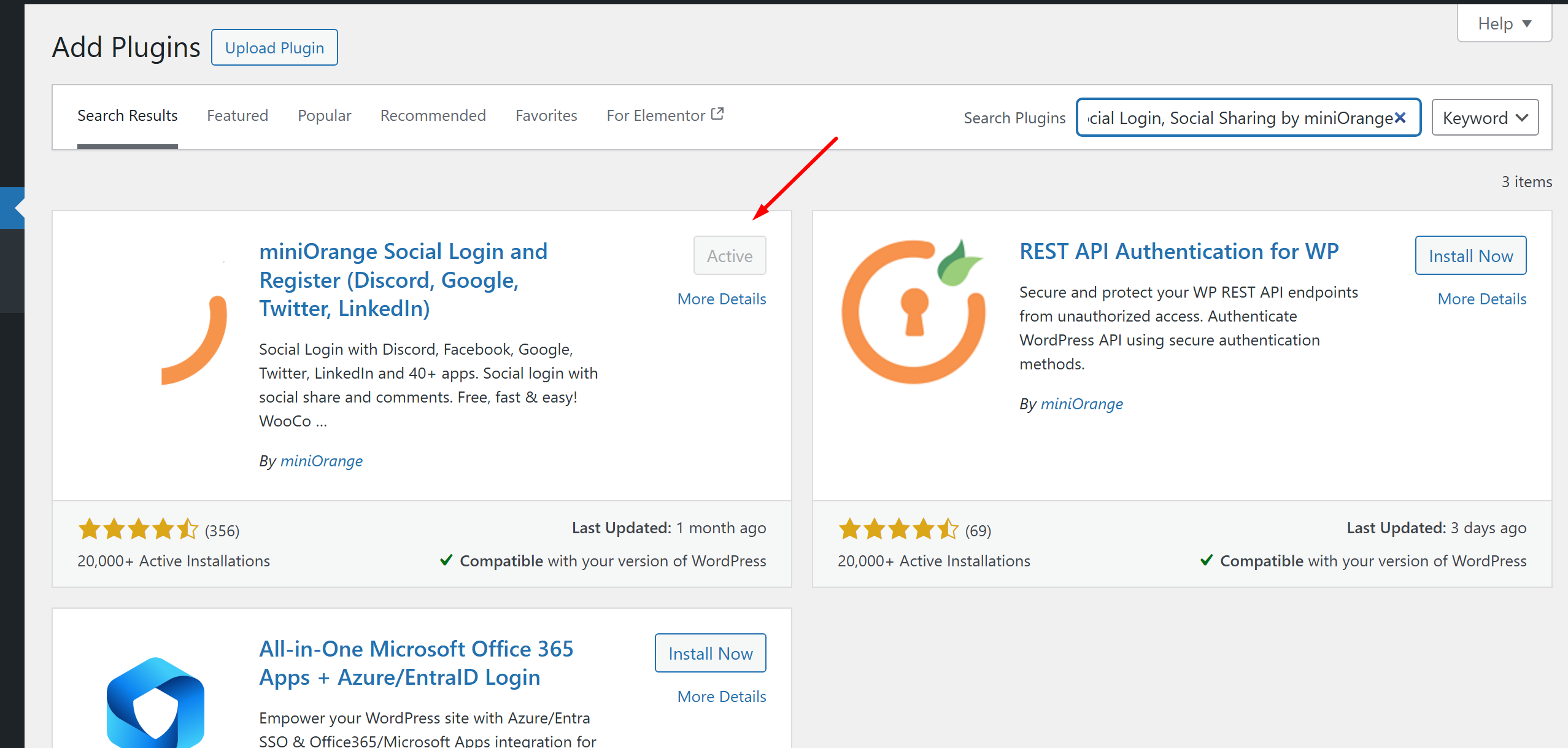This screenshot has width=1568, height=748.
Task: Clear the search field with X icon
Action: (x=1400, y=118)
